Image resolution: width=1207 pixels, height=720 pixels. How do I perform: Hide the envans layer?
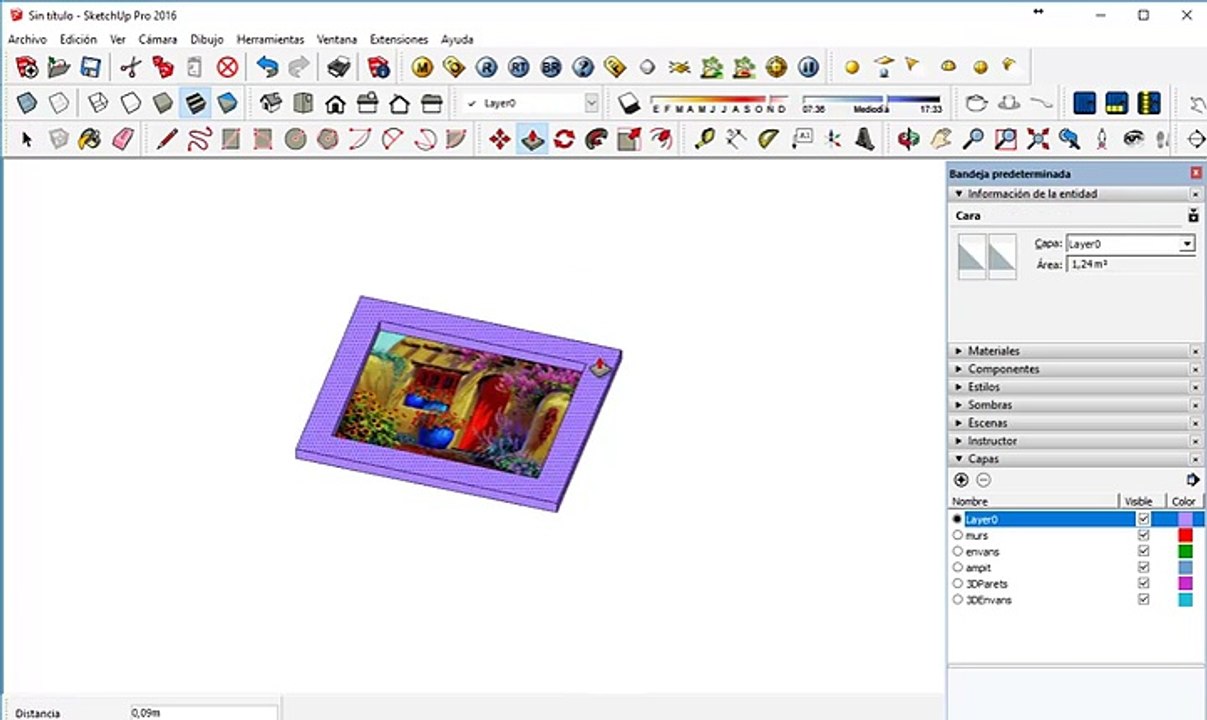tap(1143, 552)
